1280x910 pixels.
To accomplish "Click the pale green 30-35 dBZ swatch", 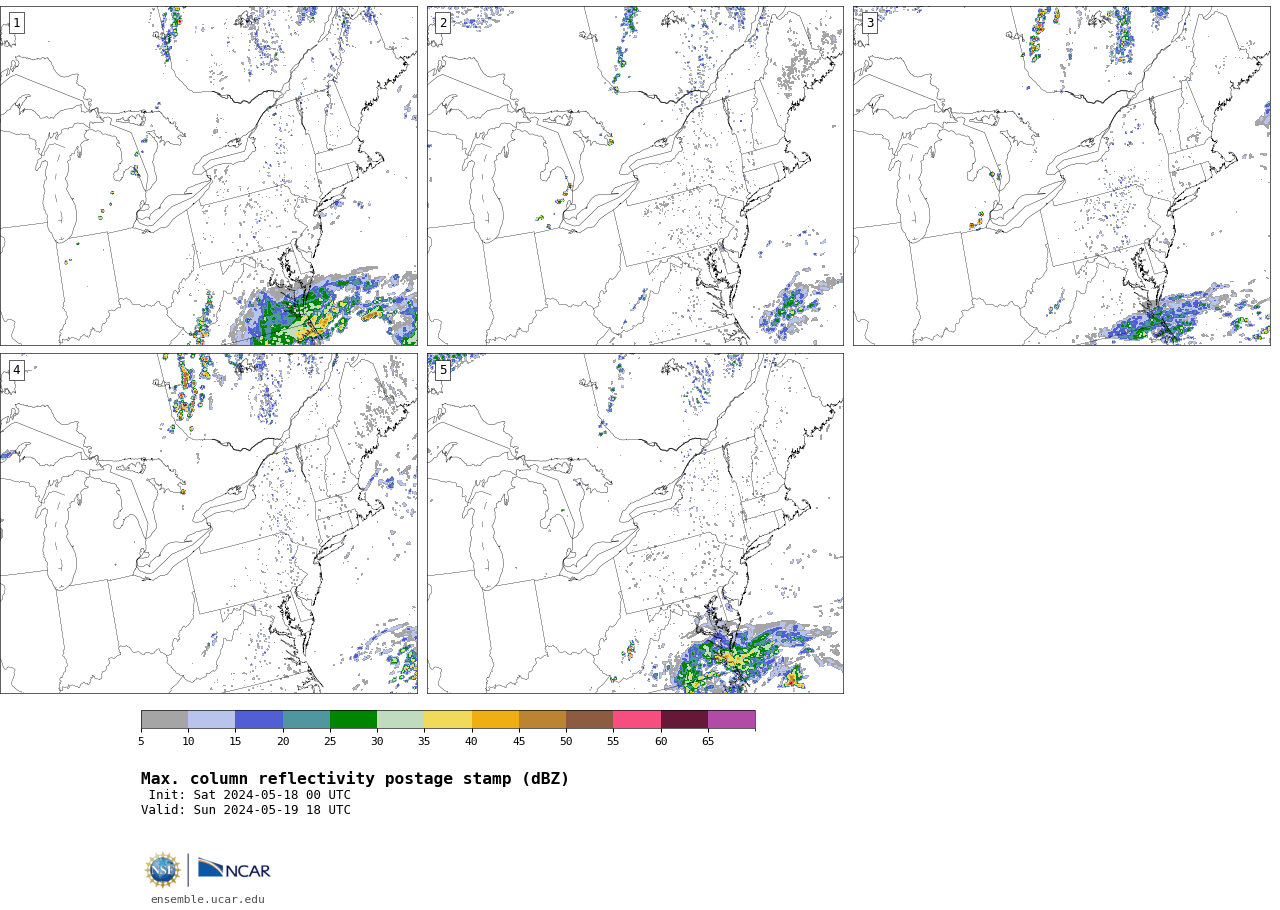I will click(400, 720).
